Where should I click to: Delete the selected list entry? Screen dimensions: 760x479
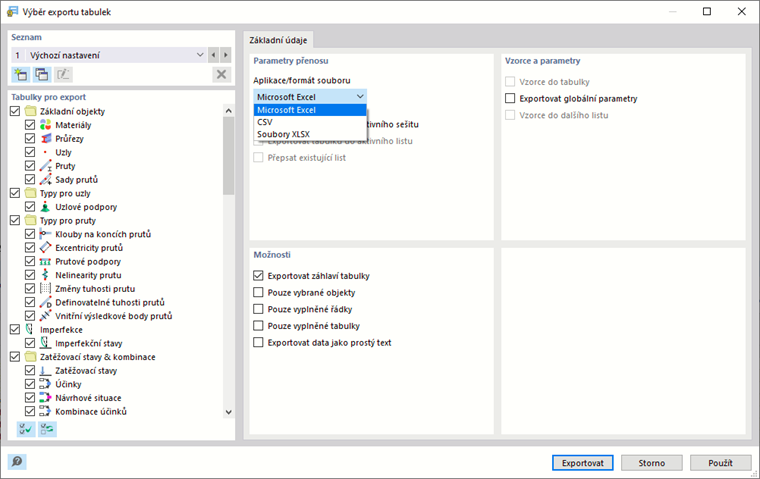pos(221,74)
